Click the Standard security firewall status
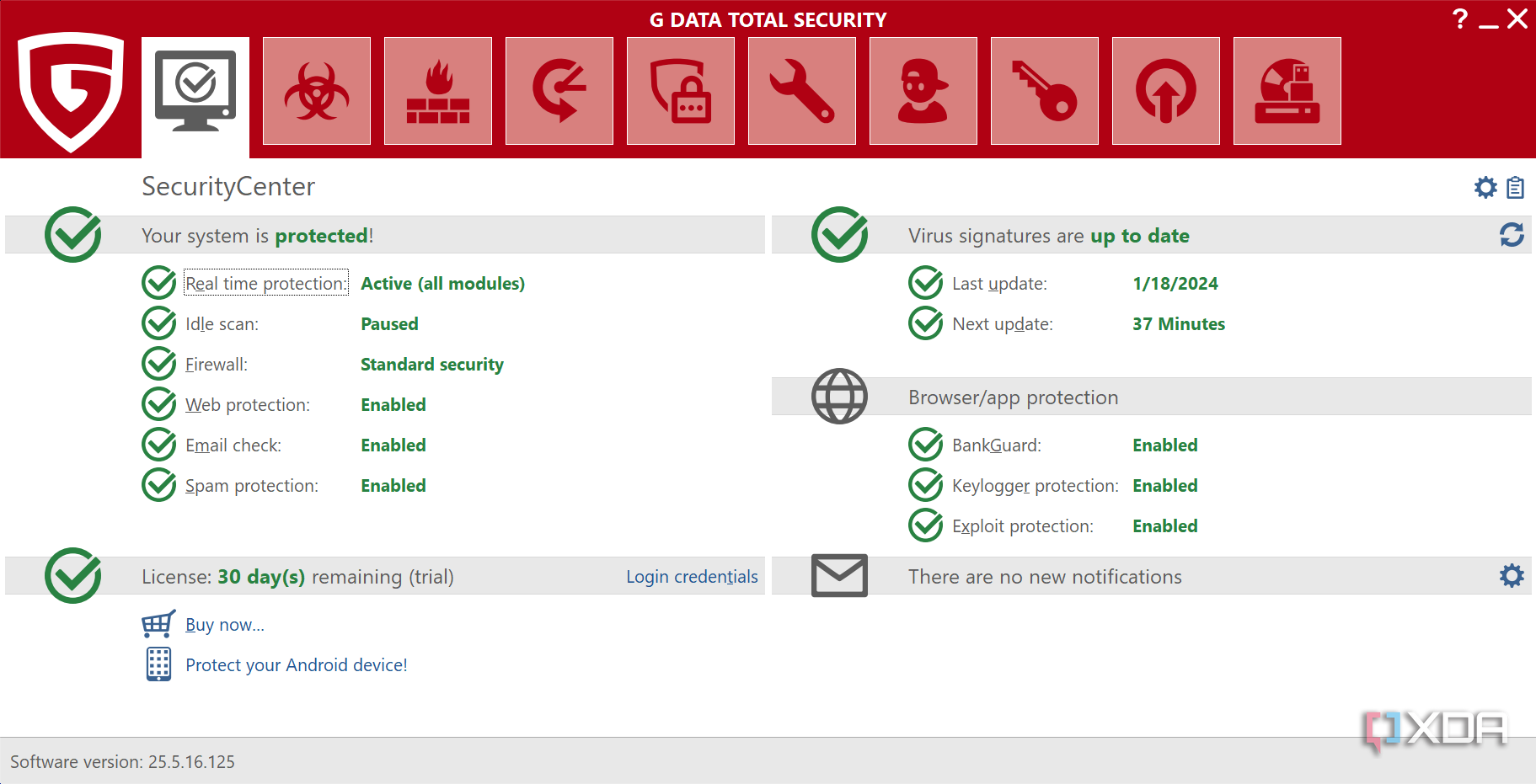This screenshot has height=784, width=1536. (x=432, y=365)
